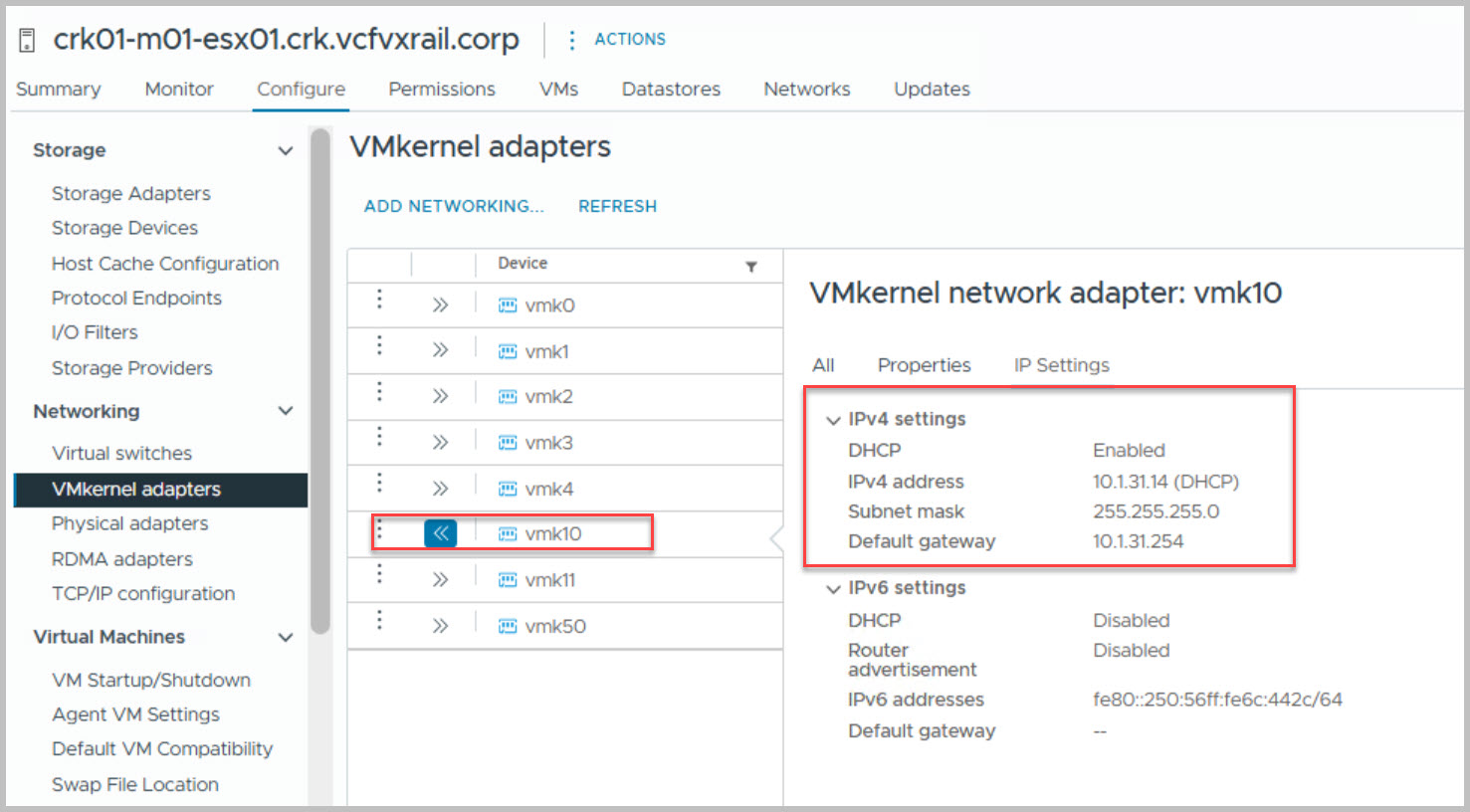Viewport: 1470px width, 812px height.
Task: Collapse the vmk10 details panel
Action: [440, 534]
